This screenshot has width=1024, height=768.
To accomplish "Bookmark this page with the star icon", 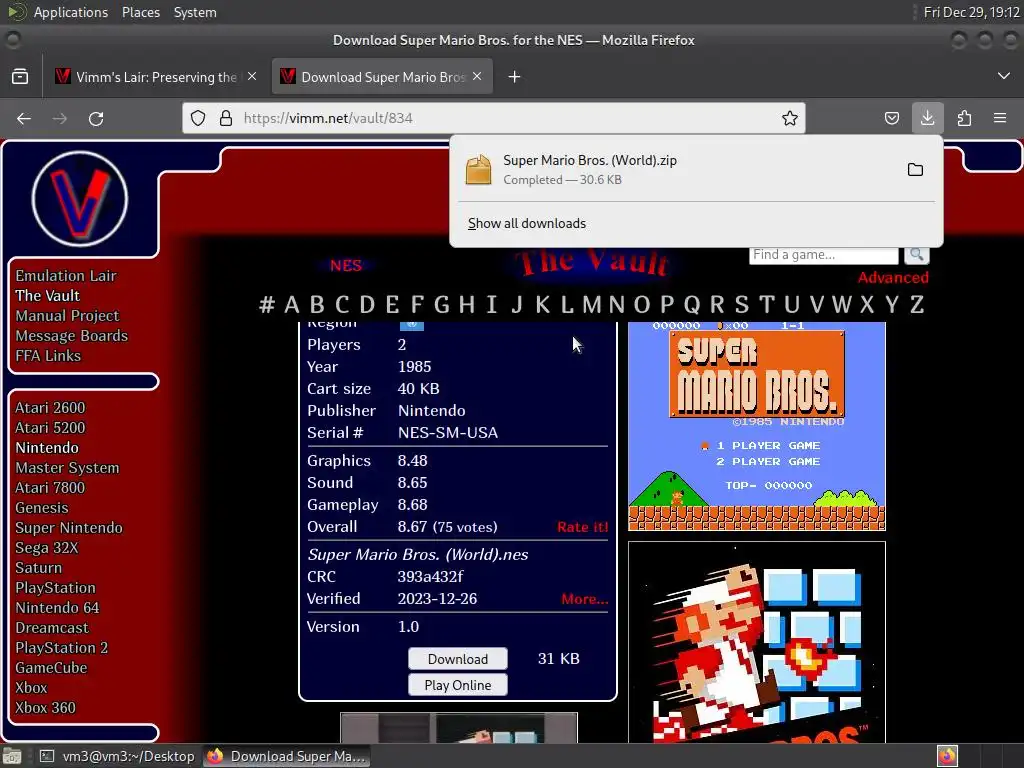I will click(x=790, y=118).
